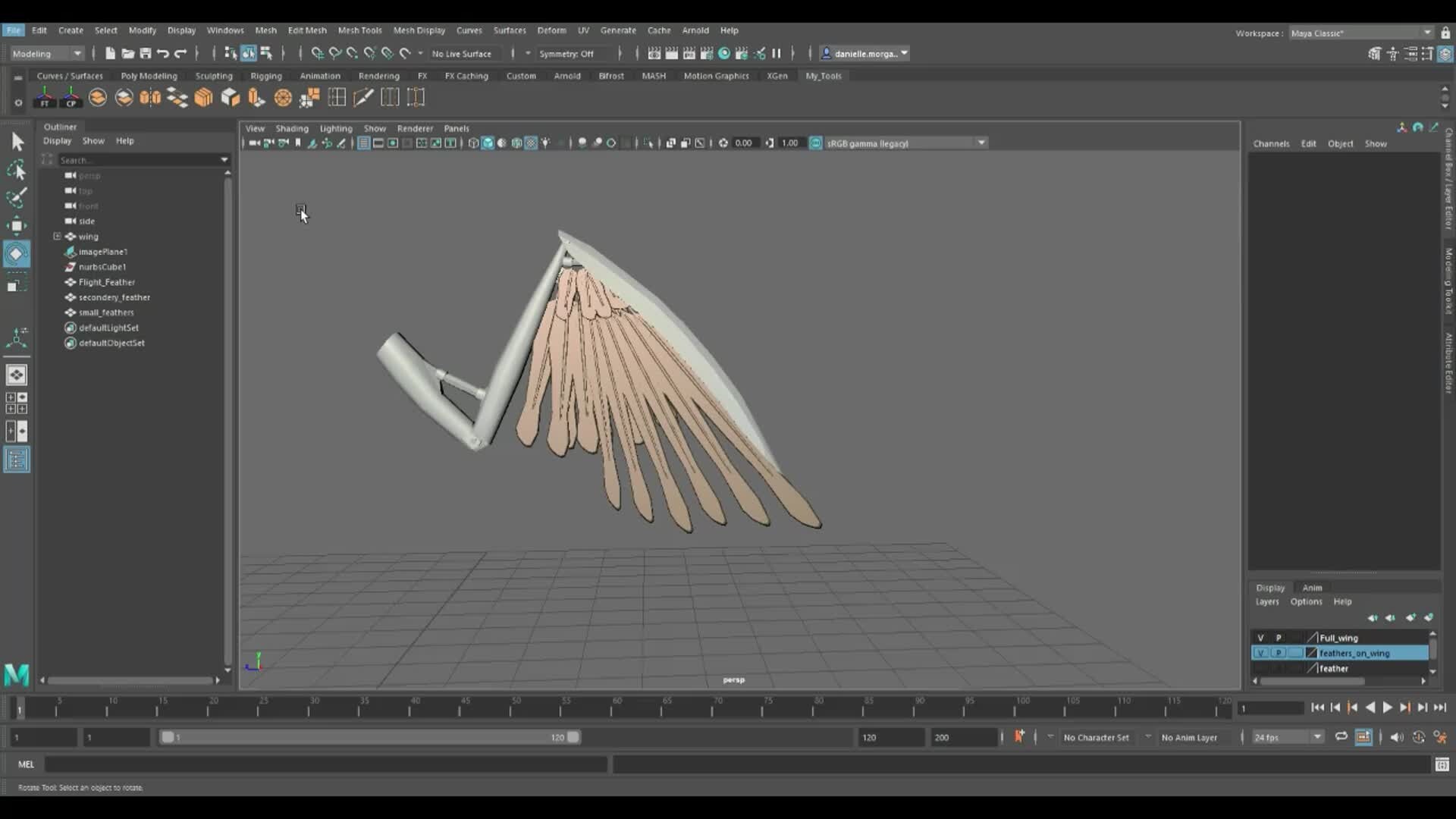Screen dimensions: 1456x819
Task: Toggle playback P of feathers_on_wing layer
Action: pyautogui.click(x=1279, y=653)
